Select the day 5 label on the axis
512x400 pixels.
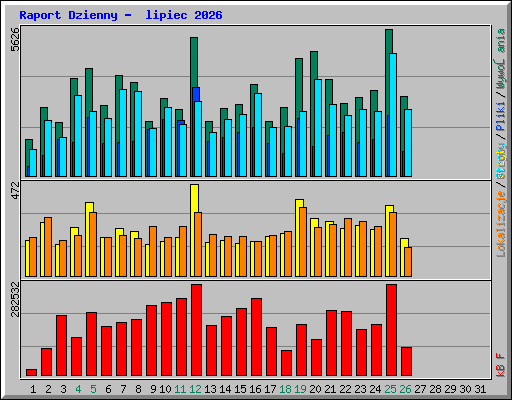(93, 389)
